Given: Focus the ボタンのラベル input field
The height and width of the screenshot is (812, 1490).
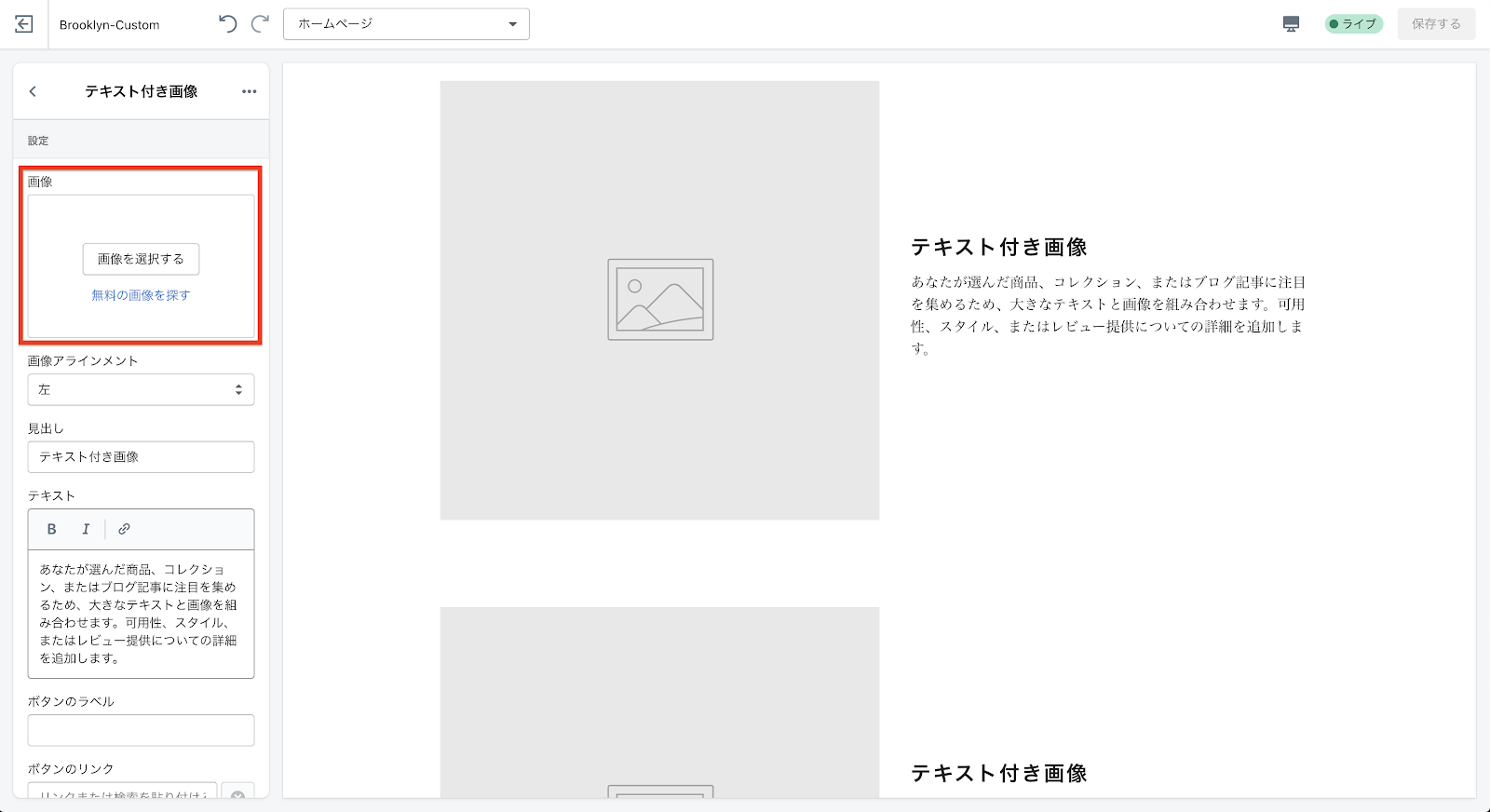Looking at the screenshot, I should [141, 730].
